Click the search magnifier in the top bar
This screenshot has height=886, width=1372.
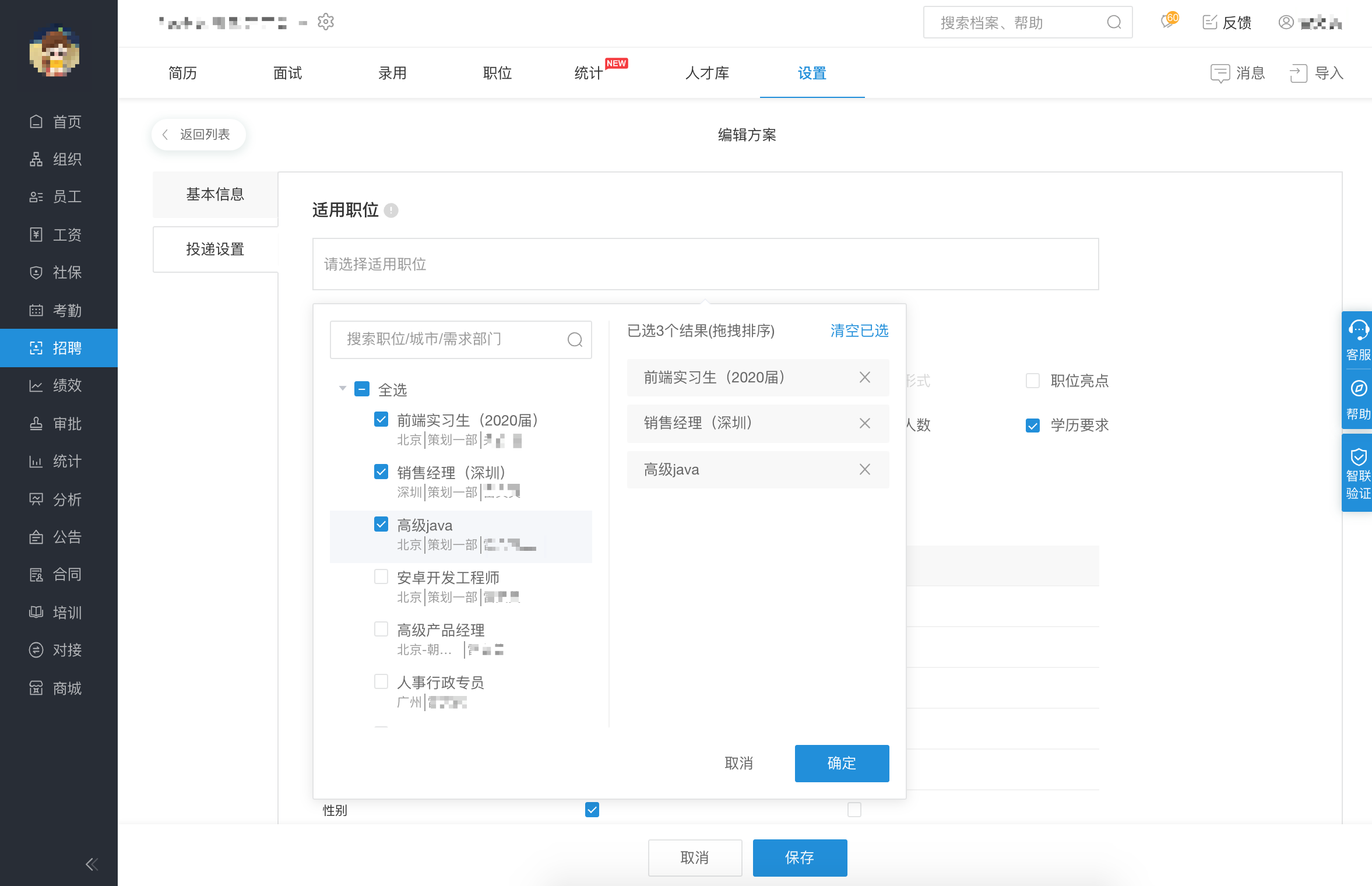pyautogui.click(x=1114, y=23)
